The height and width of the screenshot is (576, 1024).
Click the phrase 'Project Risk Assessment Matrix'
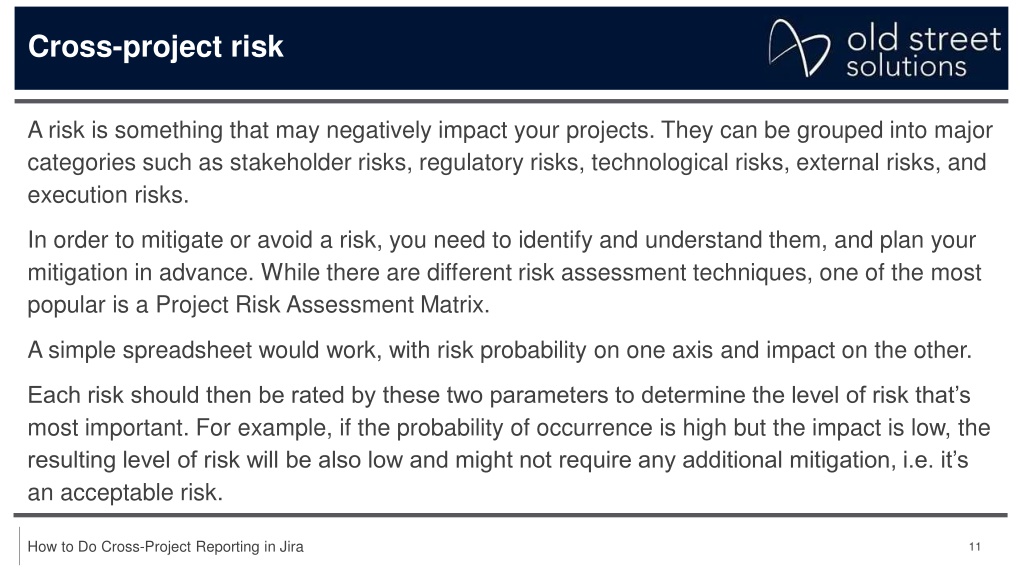pos(321,304)
